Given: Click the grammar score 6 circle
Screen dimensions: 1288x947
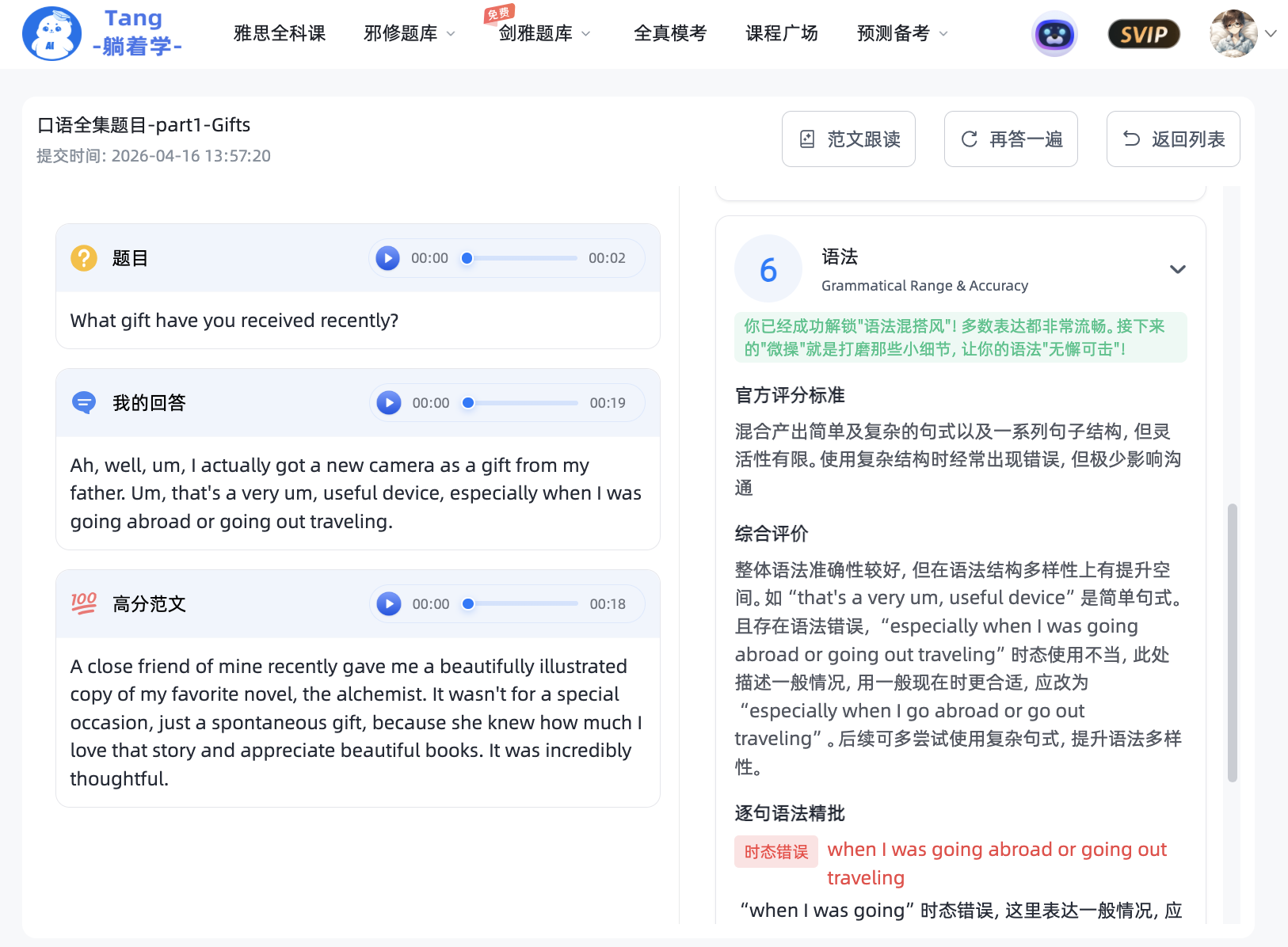Looking at the screenshot, I should click(x=768, y=269).
